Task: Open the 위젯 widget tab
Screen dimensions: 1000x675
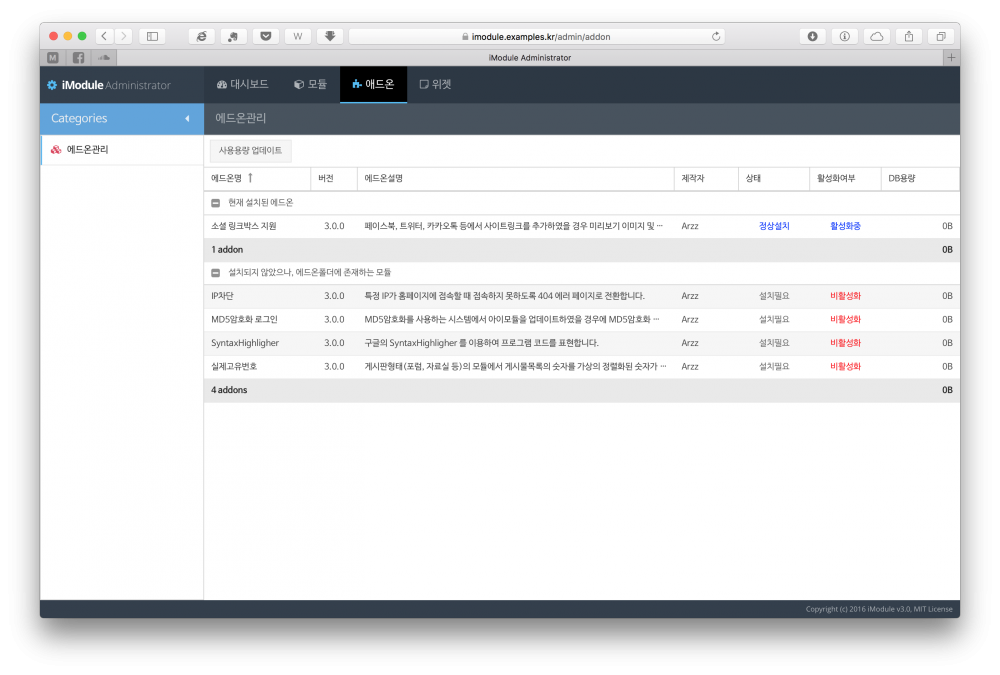Action: (x=435, y=85)
